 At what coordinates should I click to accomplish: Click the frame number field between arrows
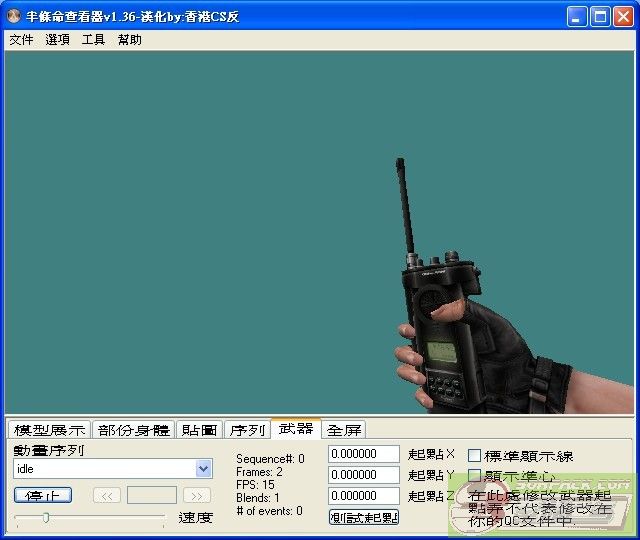pos(152,495)
